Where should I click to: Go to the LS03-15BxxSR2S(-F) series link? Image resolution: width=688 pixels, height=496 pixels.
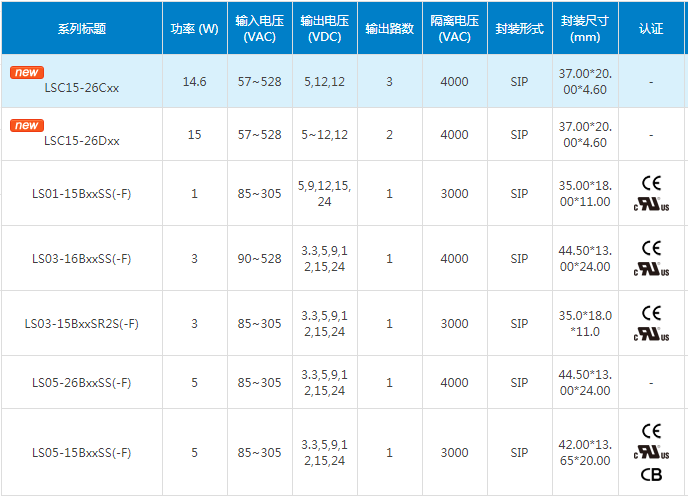click(81, 324)
